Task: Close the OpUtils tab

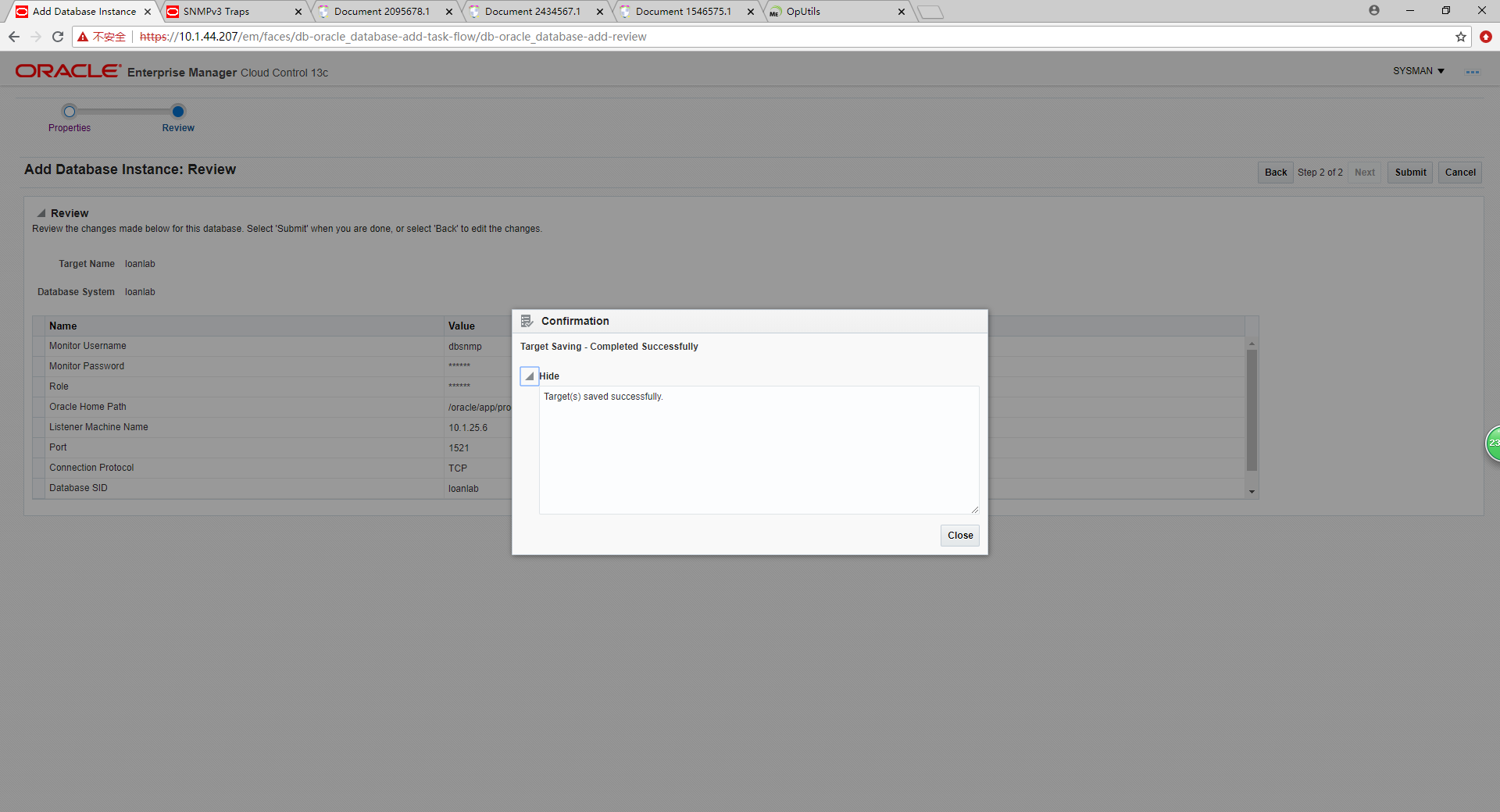Action: pyautogui.click(x=901, y=12)
